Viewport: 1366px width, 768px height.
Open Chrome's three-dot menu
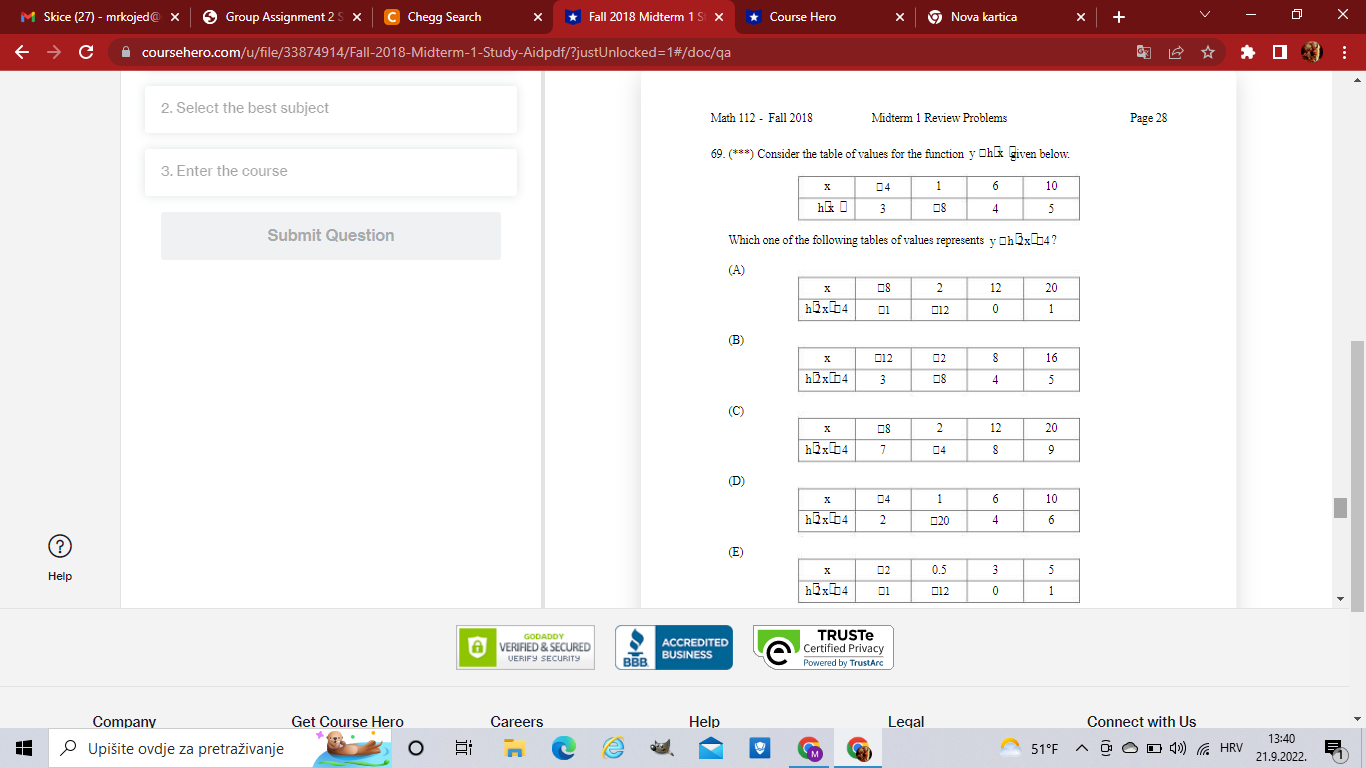[x=1344, y=52]
